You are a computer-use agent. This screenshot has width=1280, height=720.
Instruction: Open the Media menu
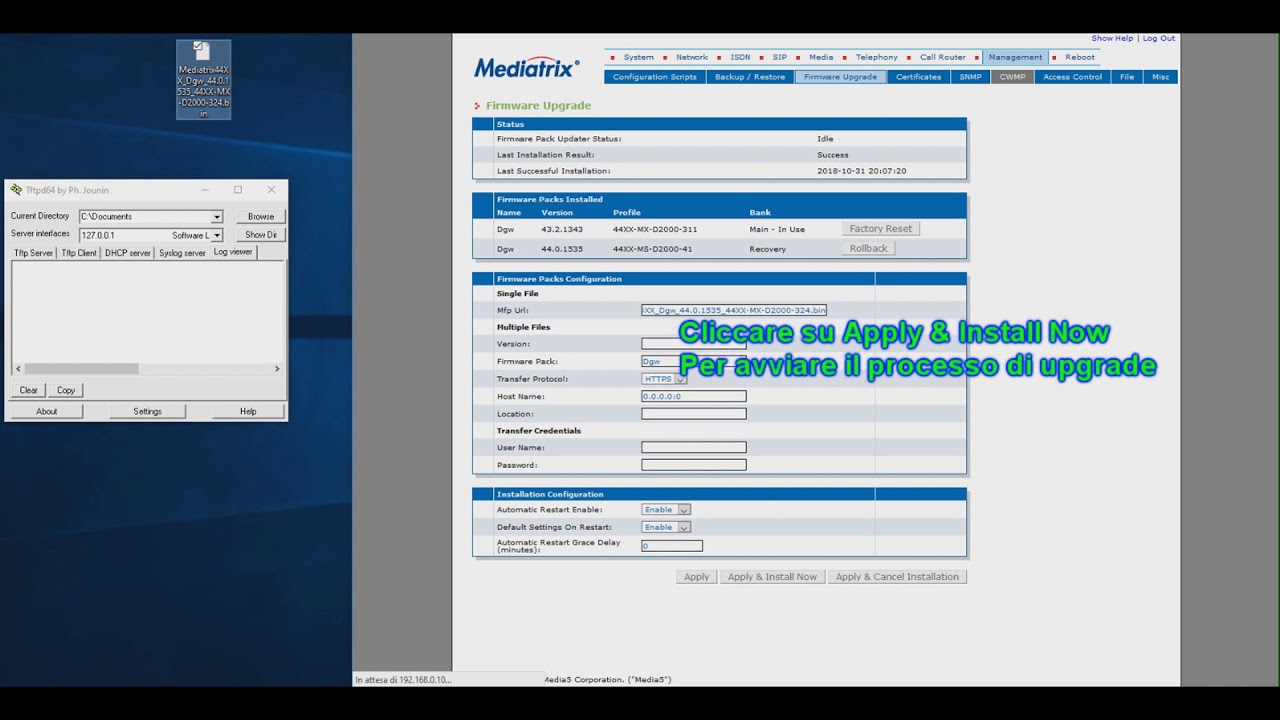pos(821,57)
